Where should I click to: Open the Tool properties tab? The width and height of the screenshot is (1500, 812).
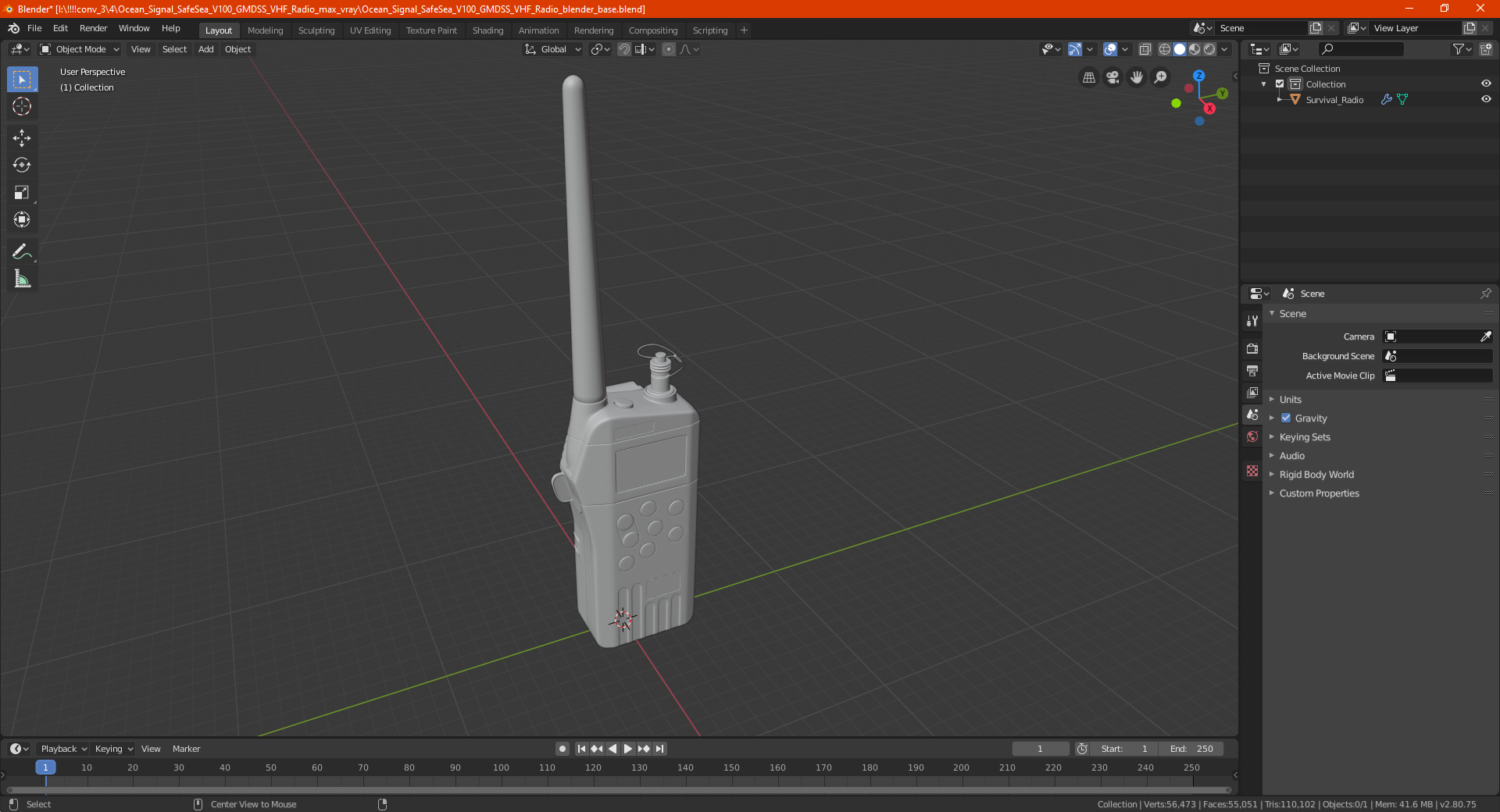[1252, 321]
